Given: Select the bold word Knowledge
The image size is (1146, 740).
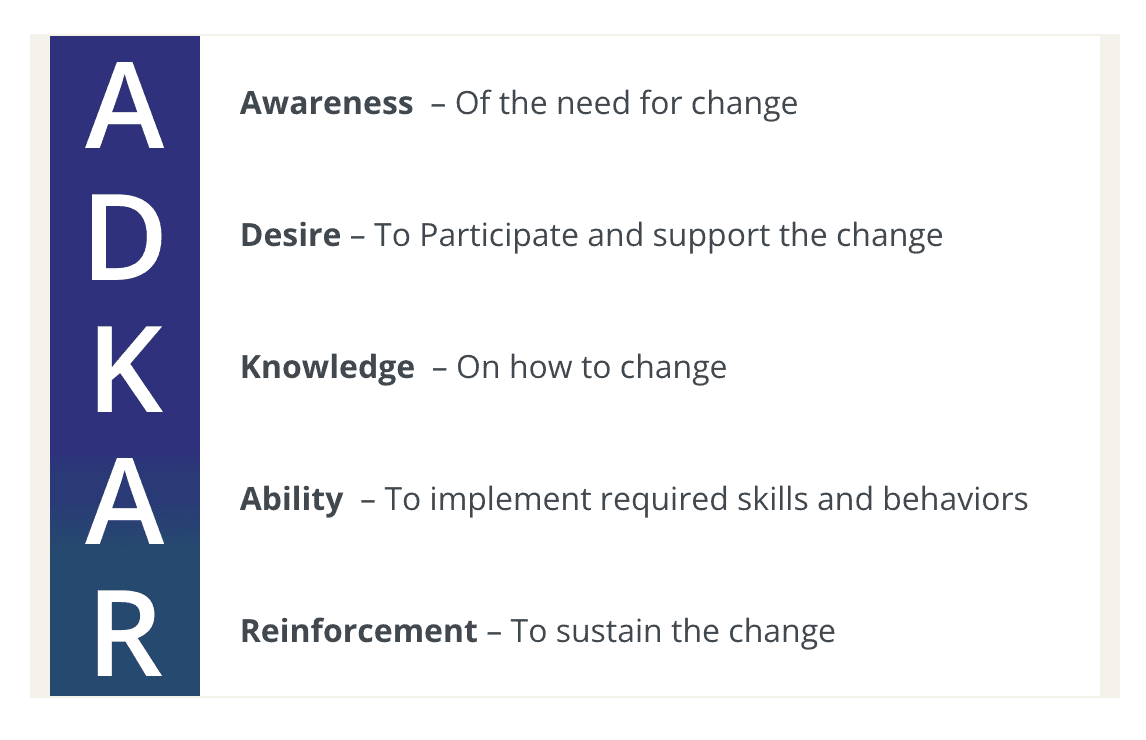Looking at the screenshot, I should [x=327, y=367].
